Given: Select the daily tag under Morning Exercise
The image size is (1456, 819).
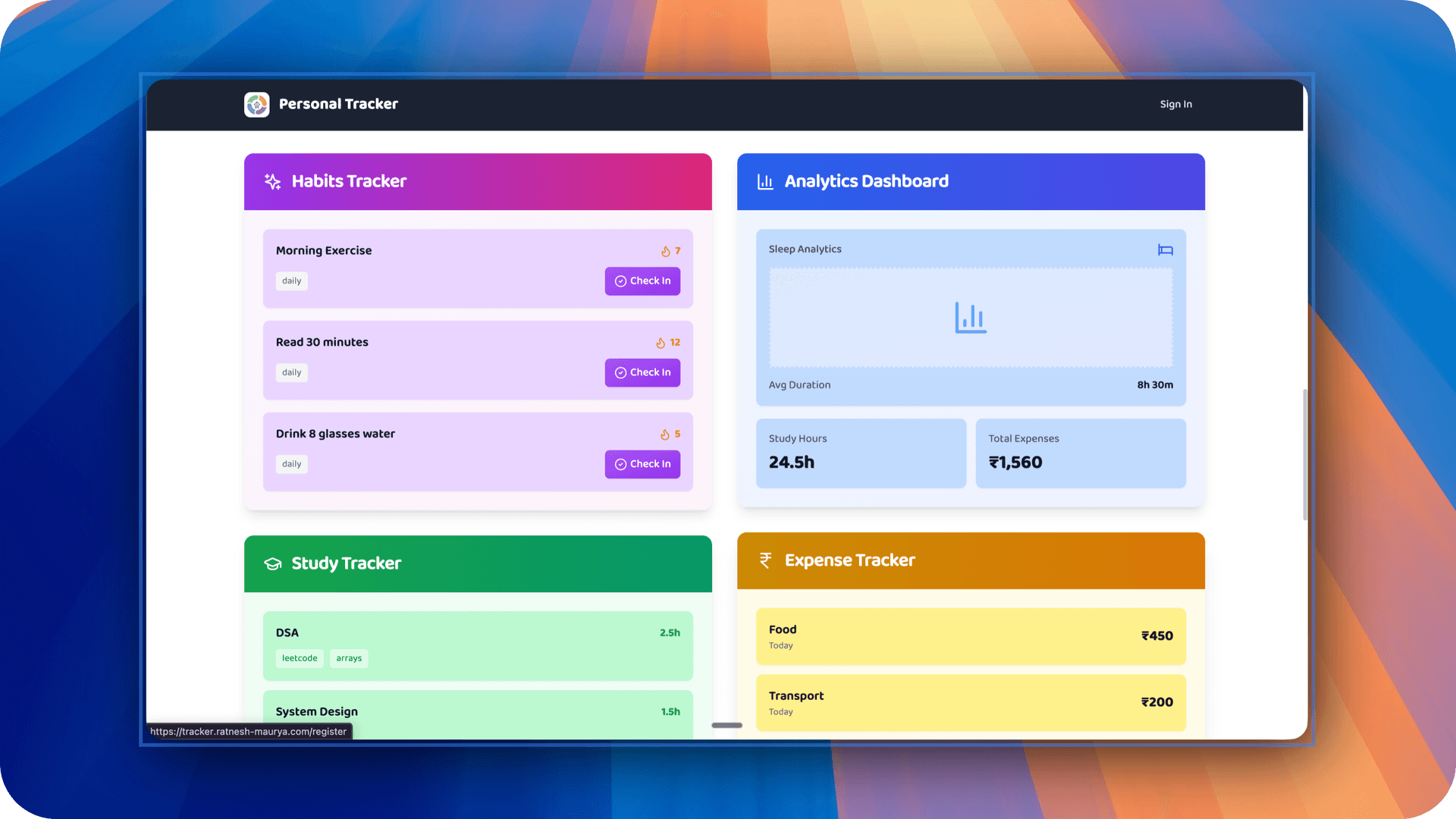Looking at the screenshot, I should coord(291,281).
